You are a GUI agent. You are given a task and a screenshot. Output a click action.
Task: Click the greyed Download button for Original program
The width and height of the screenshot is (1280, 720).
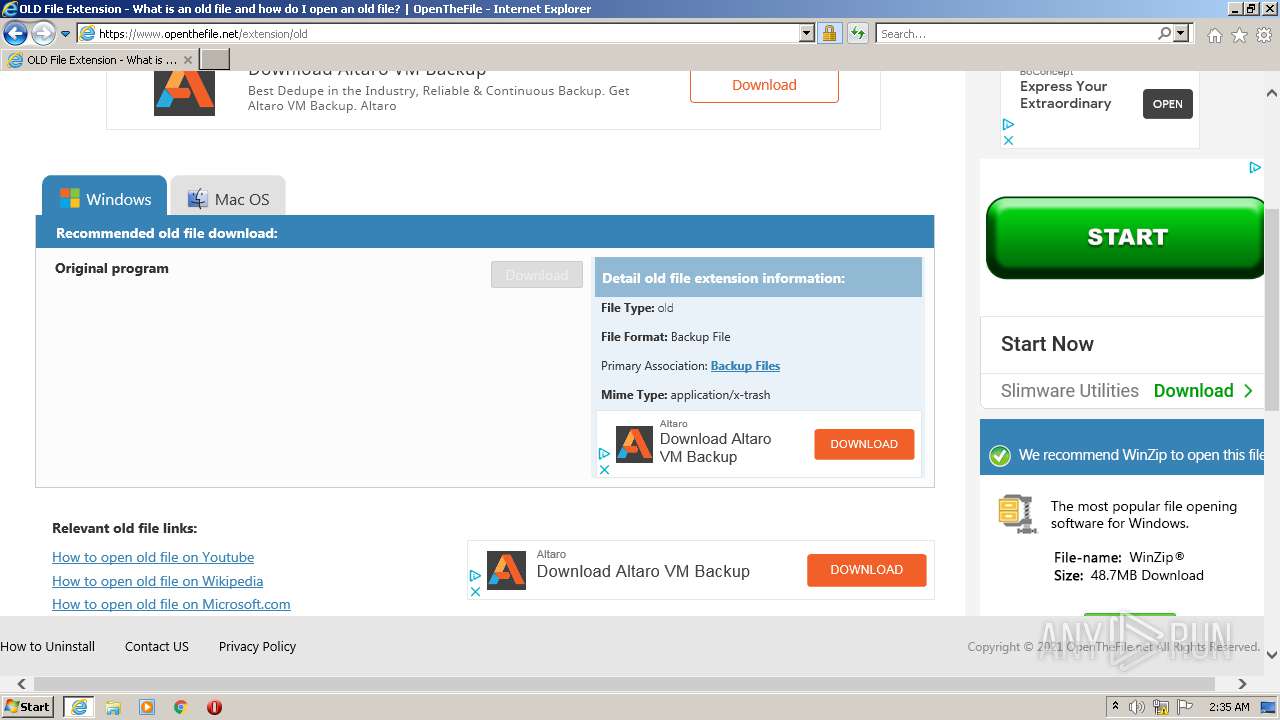(x=537, y=275)
